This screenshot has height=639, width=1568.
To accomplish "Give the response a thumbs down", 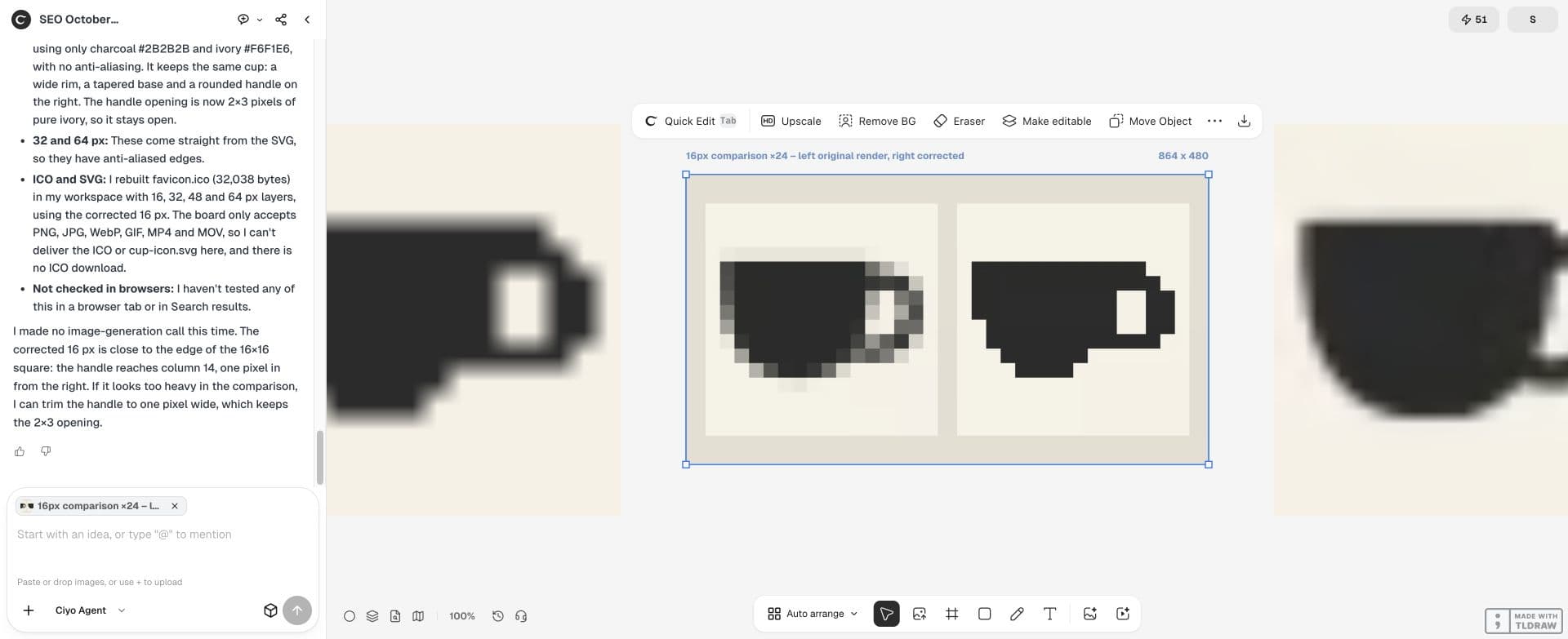I will click(x=46, y=451).
